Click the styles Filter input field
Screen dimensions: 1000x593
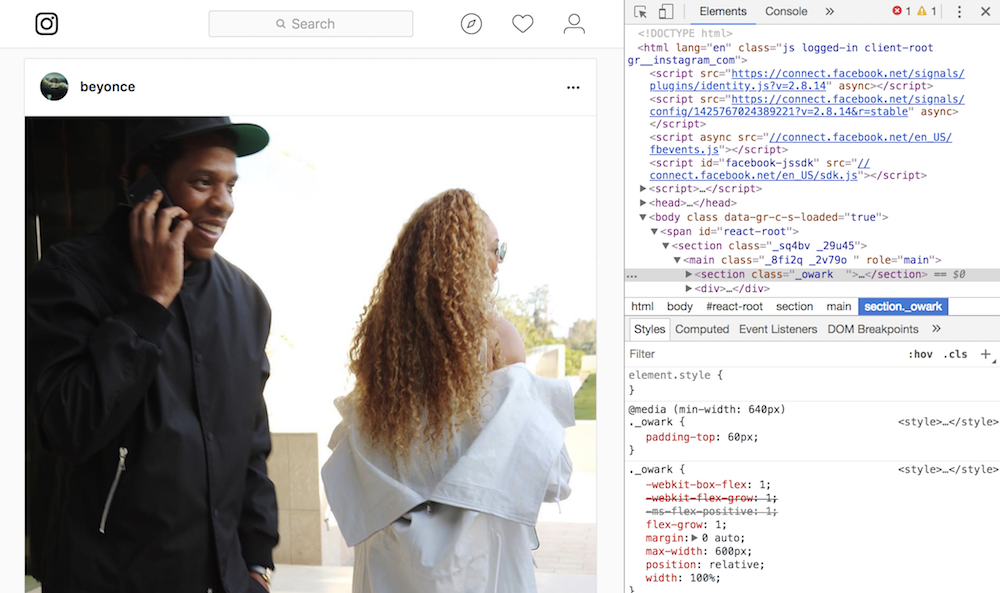pyautogui.click(x=765, y=354)
